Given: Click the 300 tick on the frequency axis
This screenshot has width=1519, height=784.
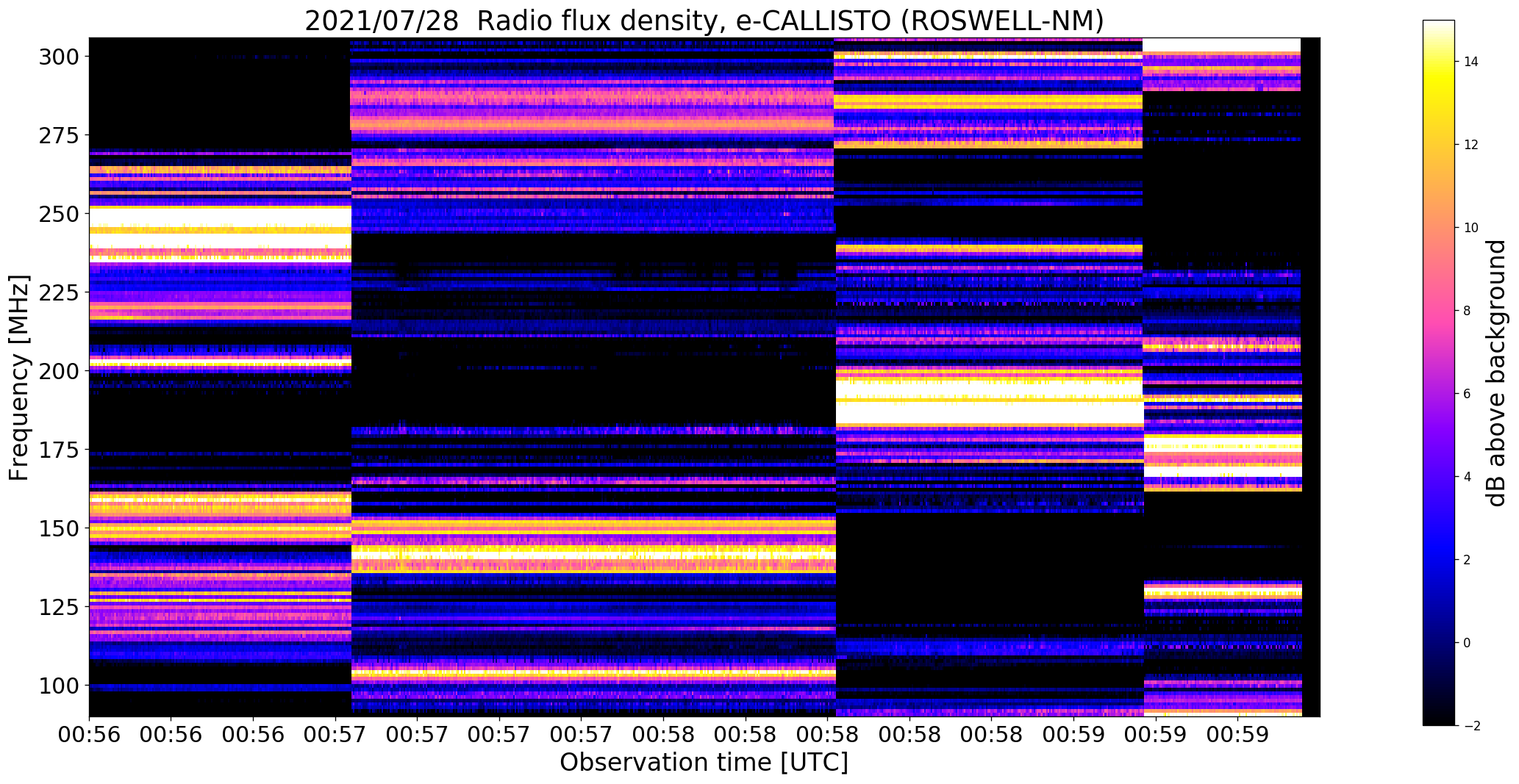Looking at the screenshot, I should point(59,57).
